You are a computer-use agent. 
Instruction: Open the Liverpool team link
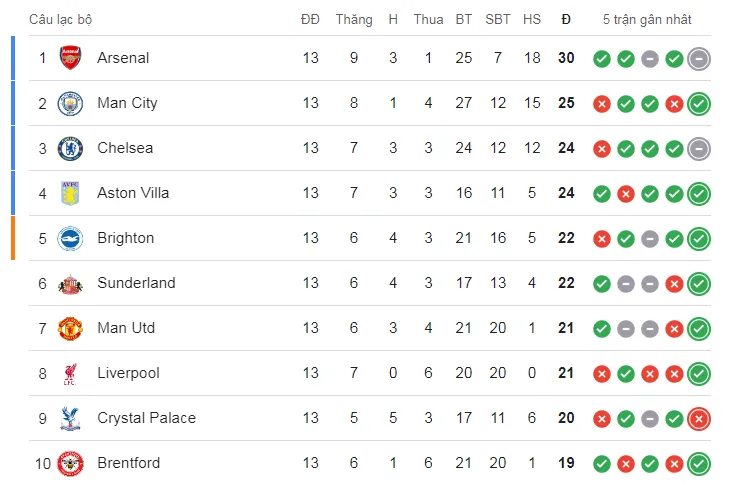pos(128,373)
